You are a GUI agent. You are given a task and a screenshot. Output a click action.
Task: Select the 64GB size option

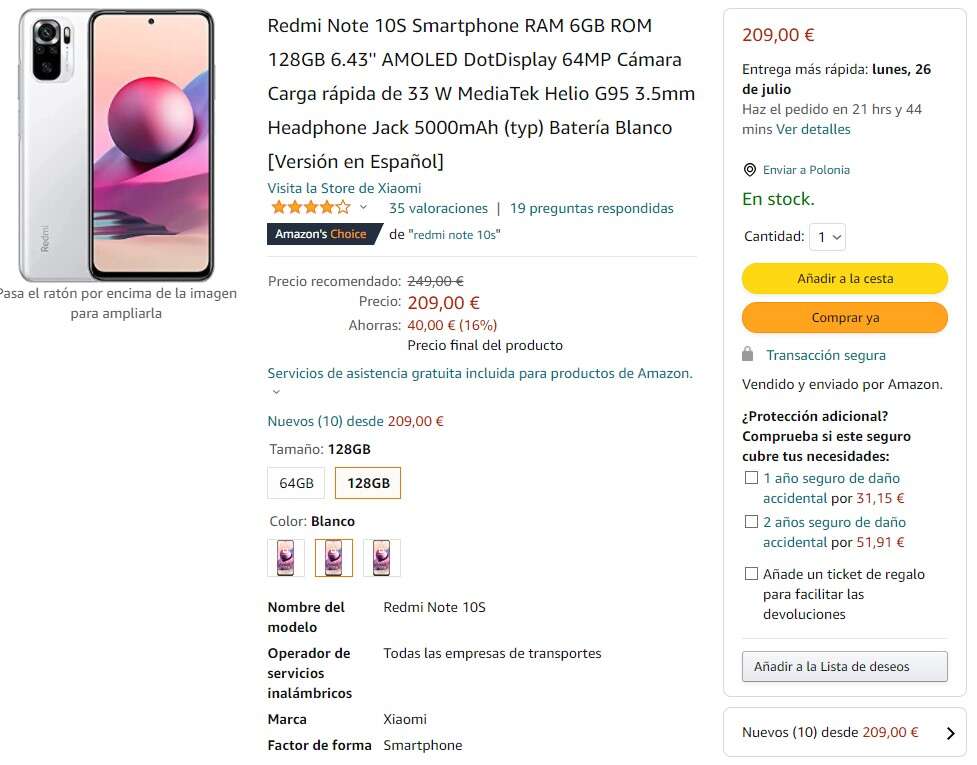tap(296, 483)
